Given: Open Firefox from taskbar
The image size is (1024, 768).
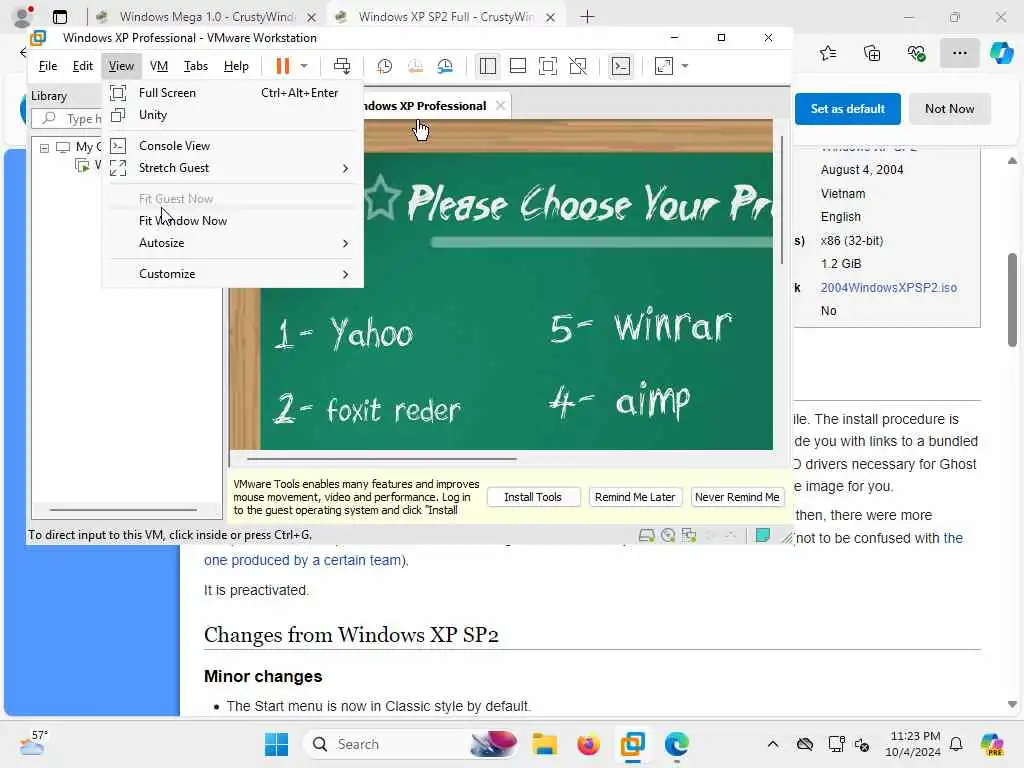Looking at the screenshot, I should click(x=588, y=744).
